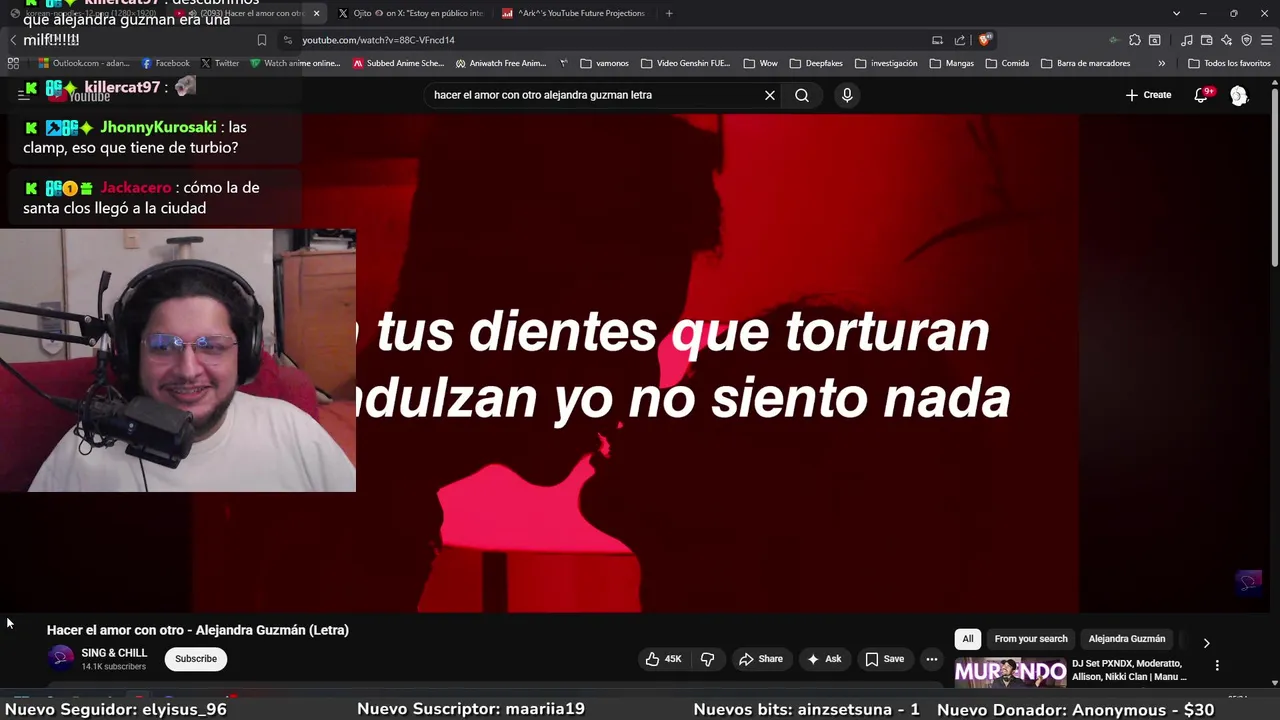Click the YouTube search magnifier button
The width and height of the screenshot is (1280, 720).
(x=802, y=95)
